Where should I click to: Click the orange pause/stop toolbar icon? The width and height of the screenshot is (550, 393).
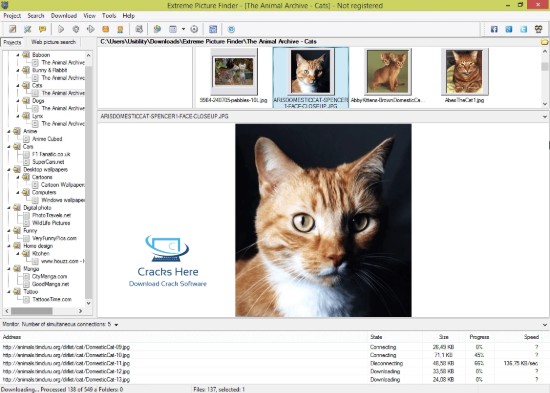[x=106, y=29]
